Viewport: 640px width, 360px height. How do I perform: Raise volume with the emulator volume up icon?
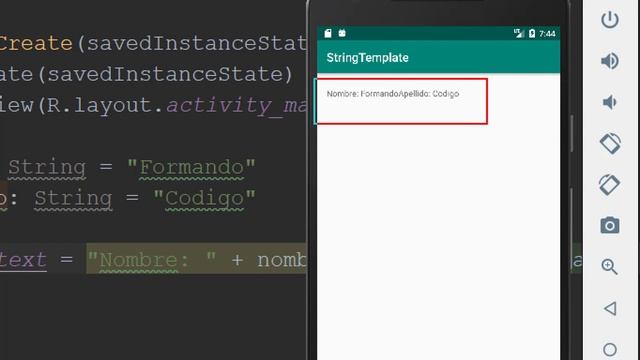610,61
